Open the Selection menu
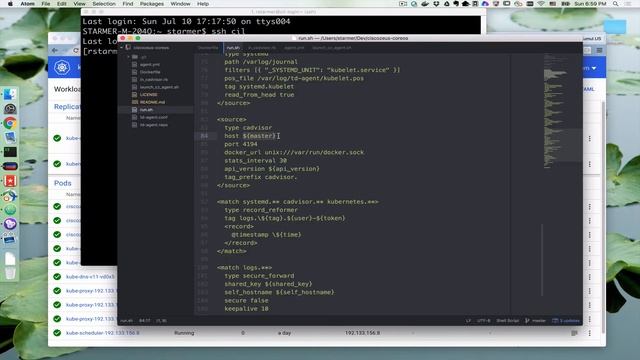 [104, 4]
